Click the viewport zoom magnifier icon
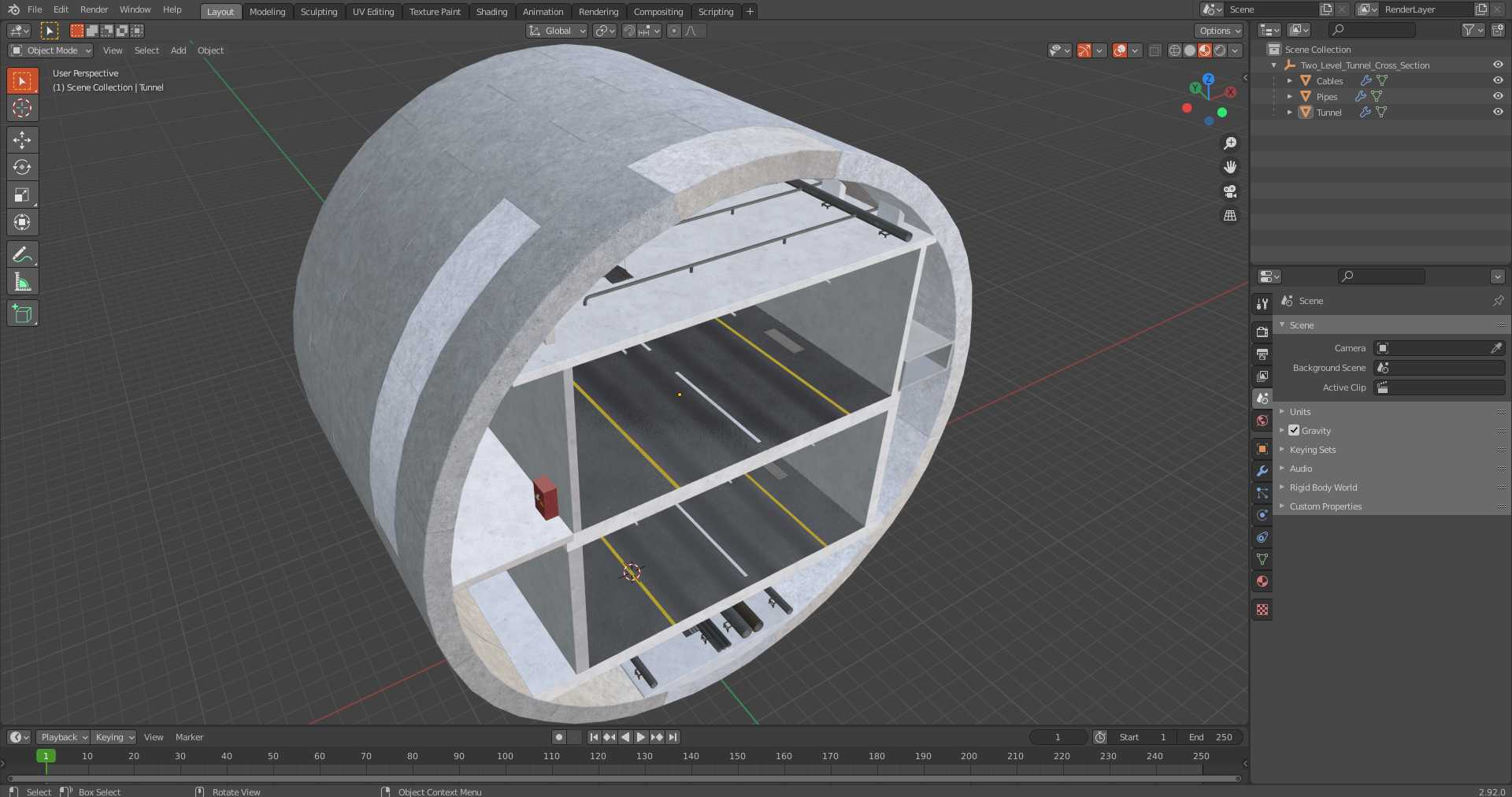Screen dimensions: 1512x797 coord(1230,143)
